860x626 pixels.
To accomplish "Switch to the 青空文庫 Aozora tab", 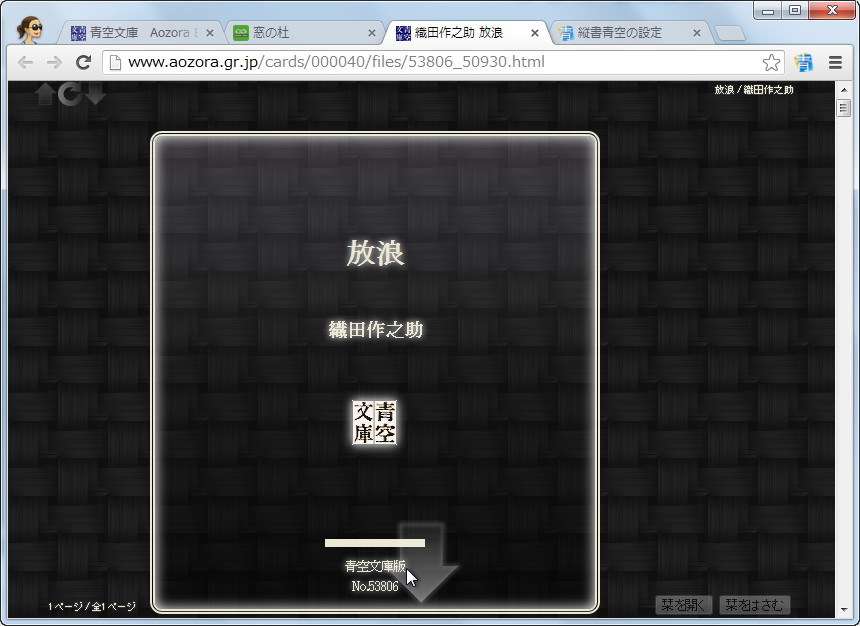I will (140, 33).
